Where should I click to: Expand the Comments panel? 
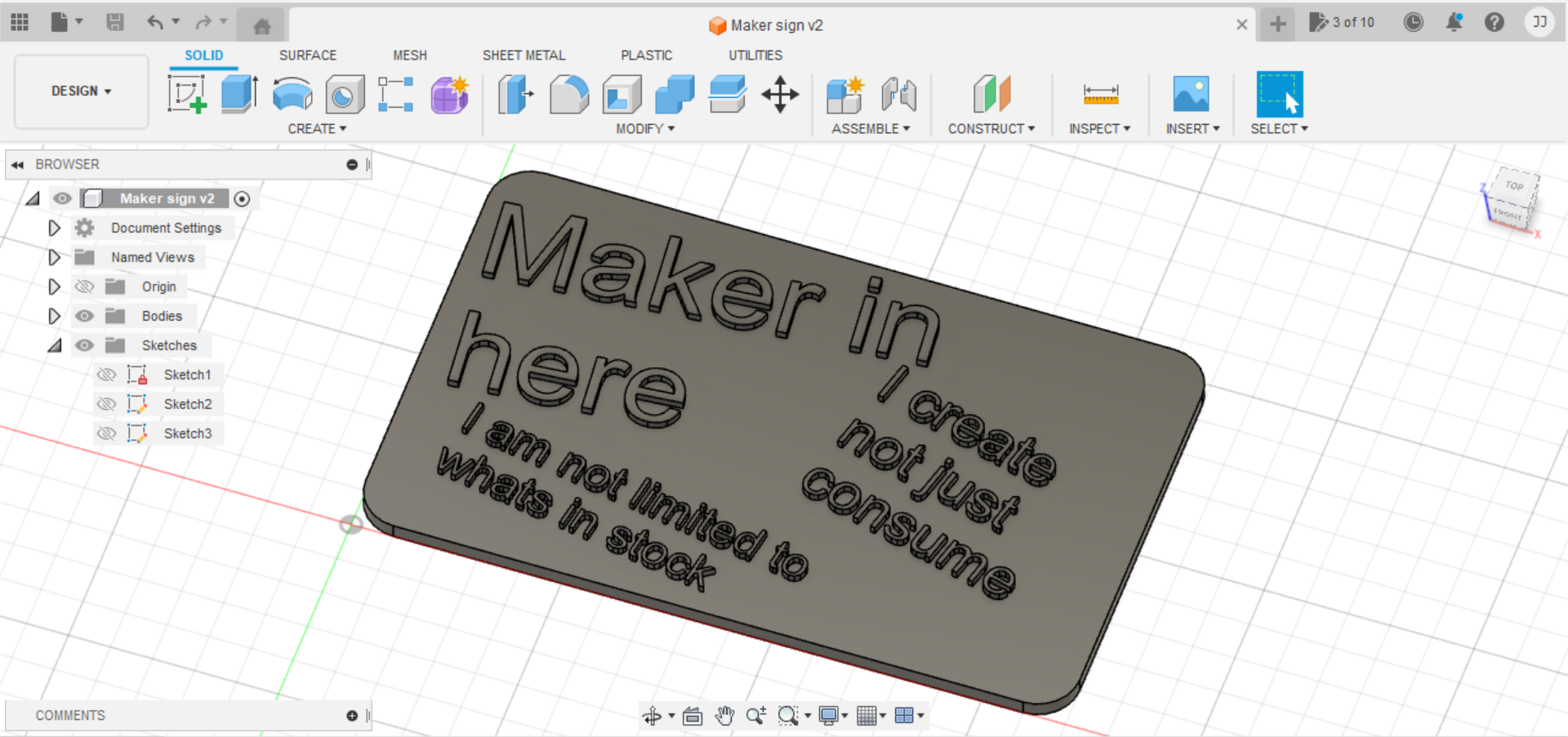[x=353, y=715]
